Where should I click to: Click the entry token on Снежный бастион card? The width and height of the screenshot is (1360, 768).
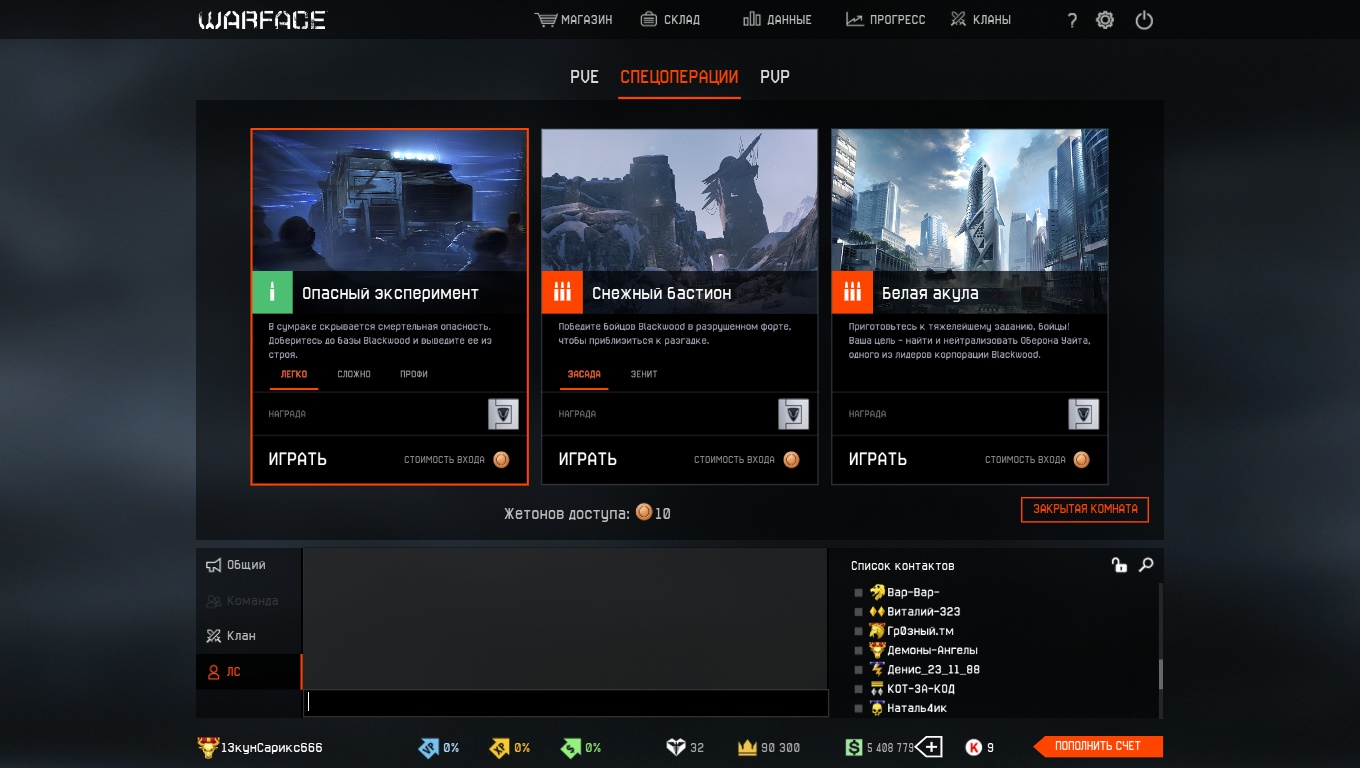[x=791, y=460]
